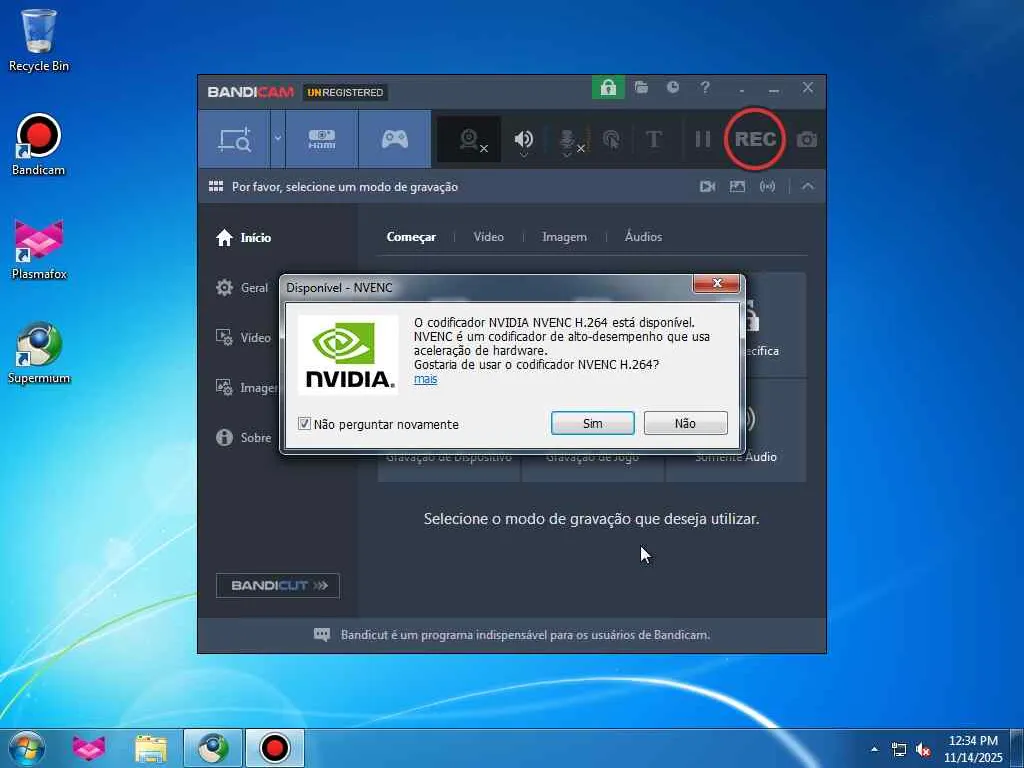Toggle webcam overlay icon

pyautogui.click(x=469, y=139)
